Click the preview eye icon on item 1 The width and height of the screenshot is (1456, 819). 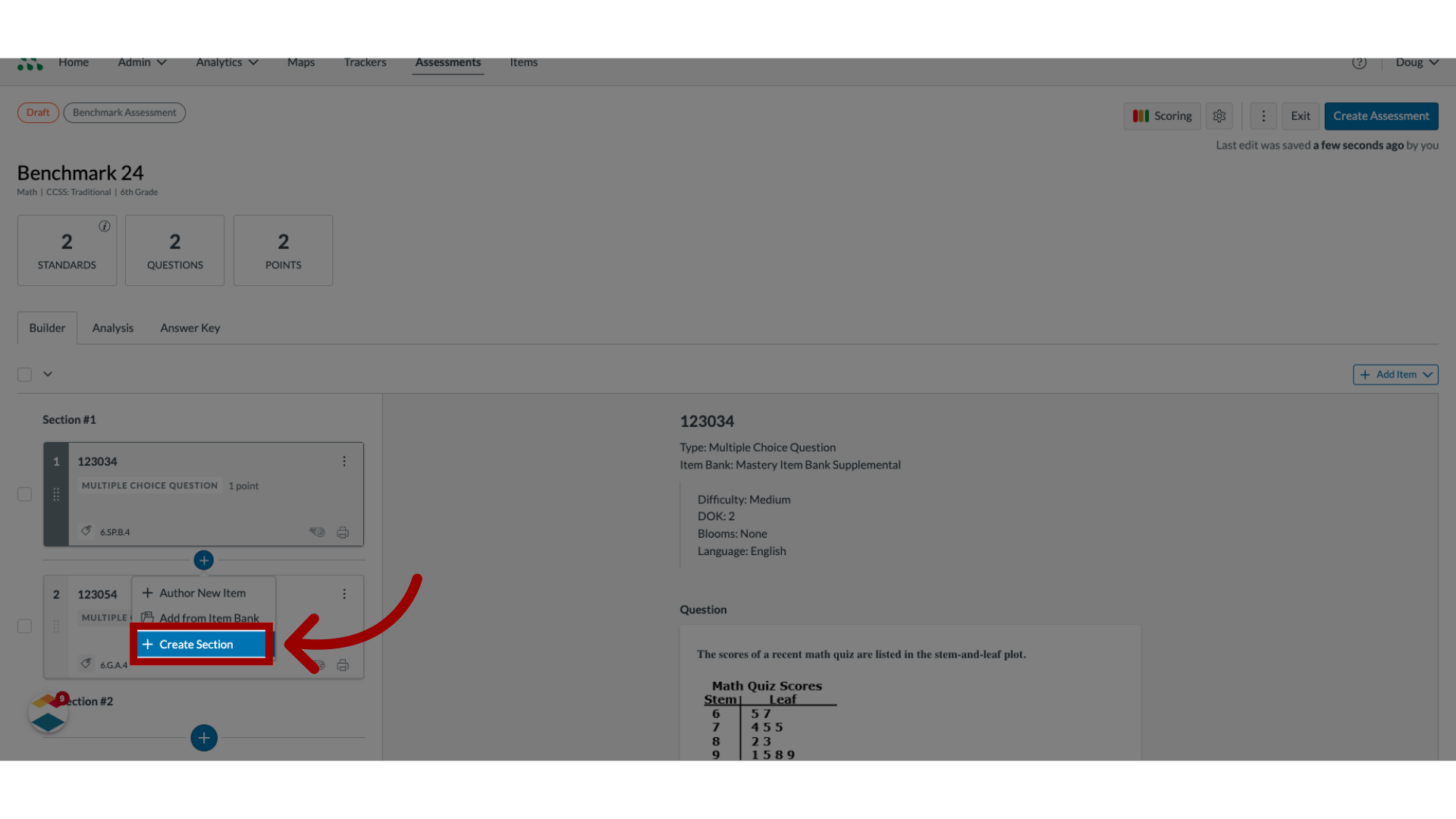317,531
